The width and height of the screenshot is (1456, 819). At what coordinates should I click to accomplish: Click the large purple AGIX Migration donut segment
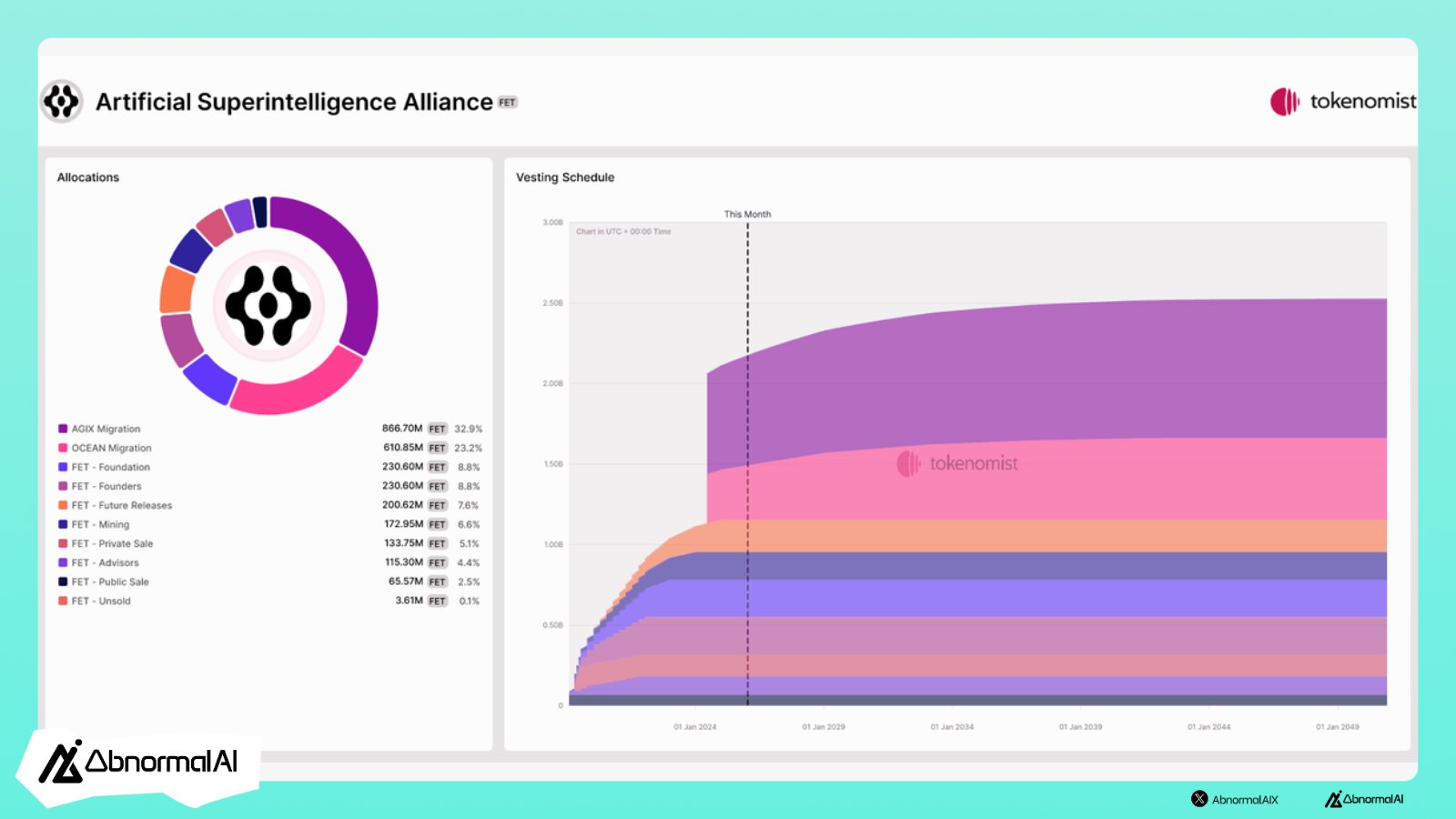tap(358, 264)
